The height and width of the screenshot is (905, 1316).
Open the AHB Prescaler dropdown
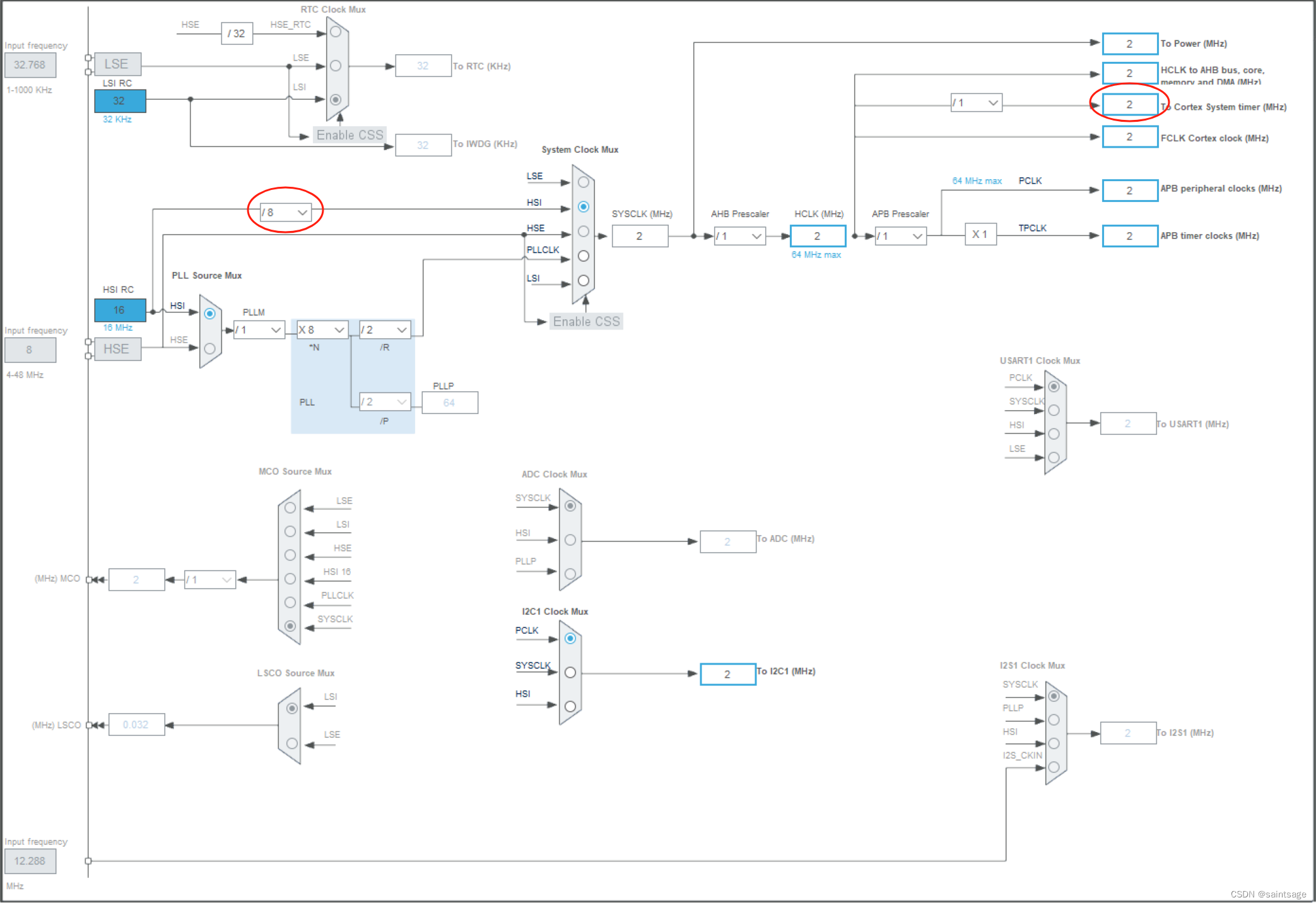point(739,236)
